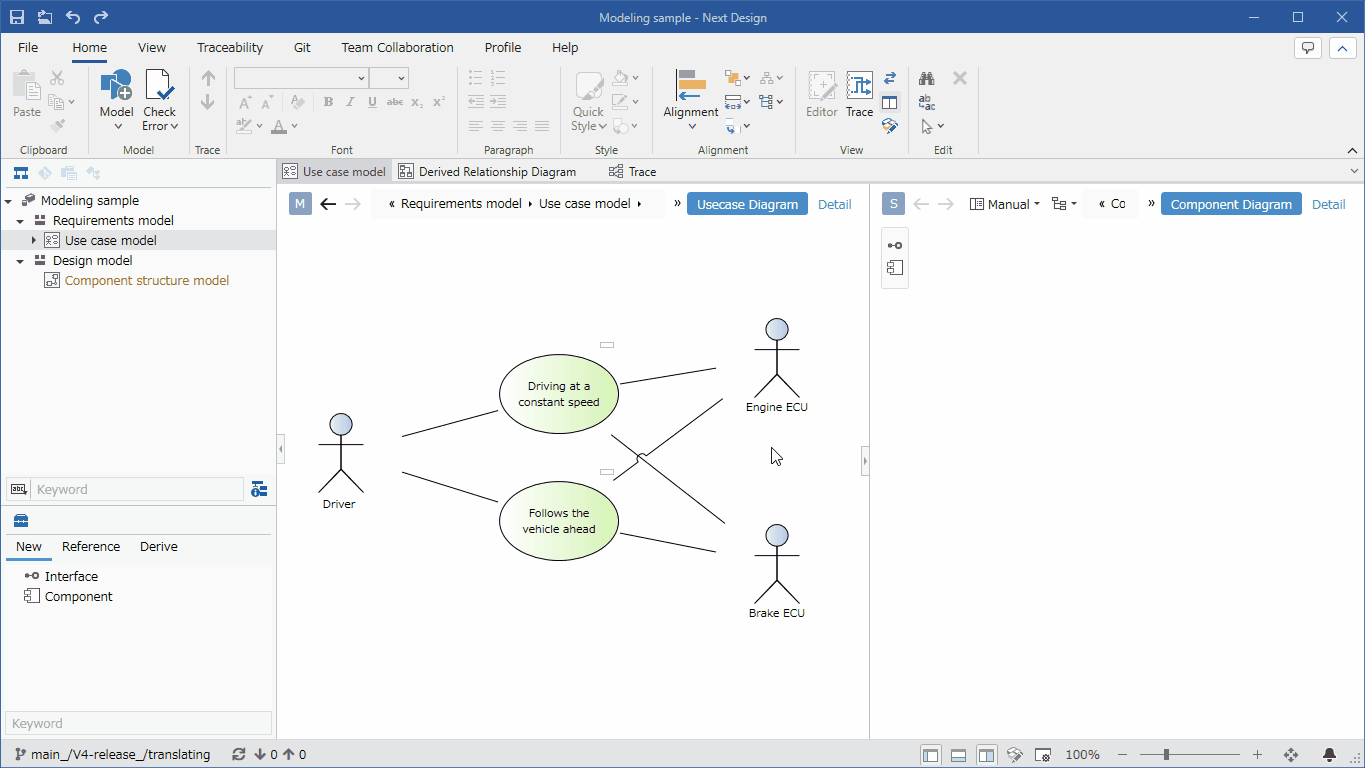Click the feedback speech bubble icon

click(x=1308, y=48)
